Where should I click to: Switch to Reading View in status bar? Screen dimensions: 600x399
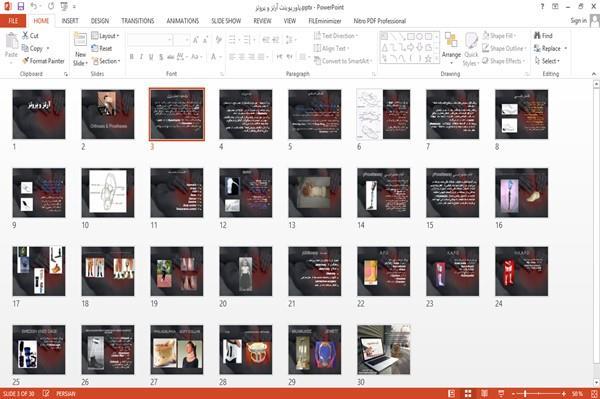pyautogui.click(x=484, y=394)
